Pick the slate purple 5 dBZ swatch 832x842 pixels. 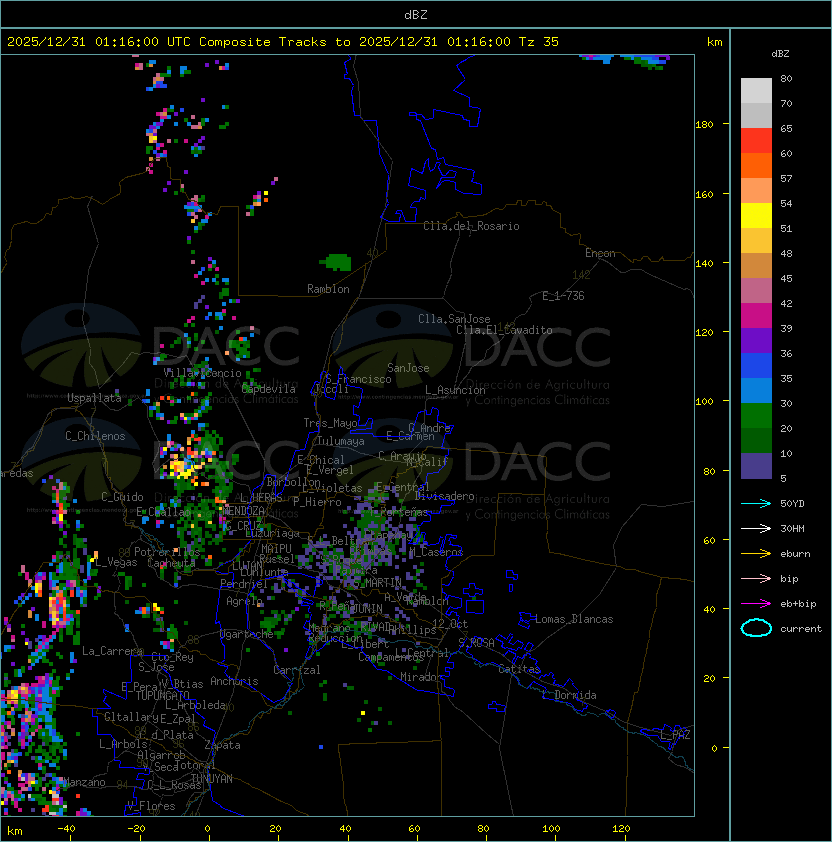(x=756, y=466)
